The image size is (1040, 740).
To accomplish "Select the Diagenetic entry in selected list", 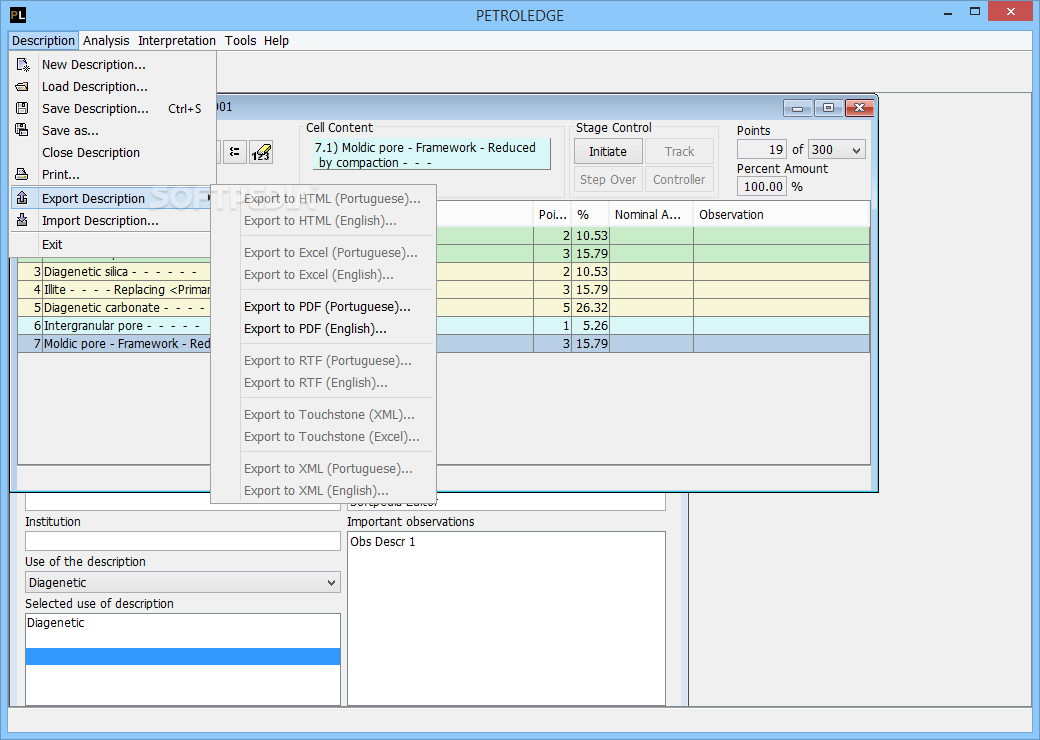I will point(182,623).
